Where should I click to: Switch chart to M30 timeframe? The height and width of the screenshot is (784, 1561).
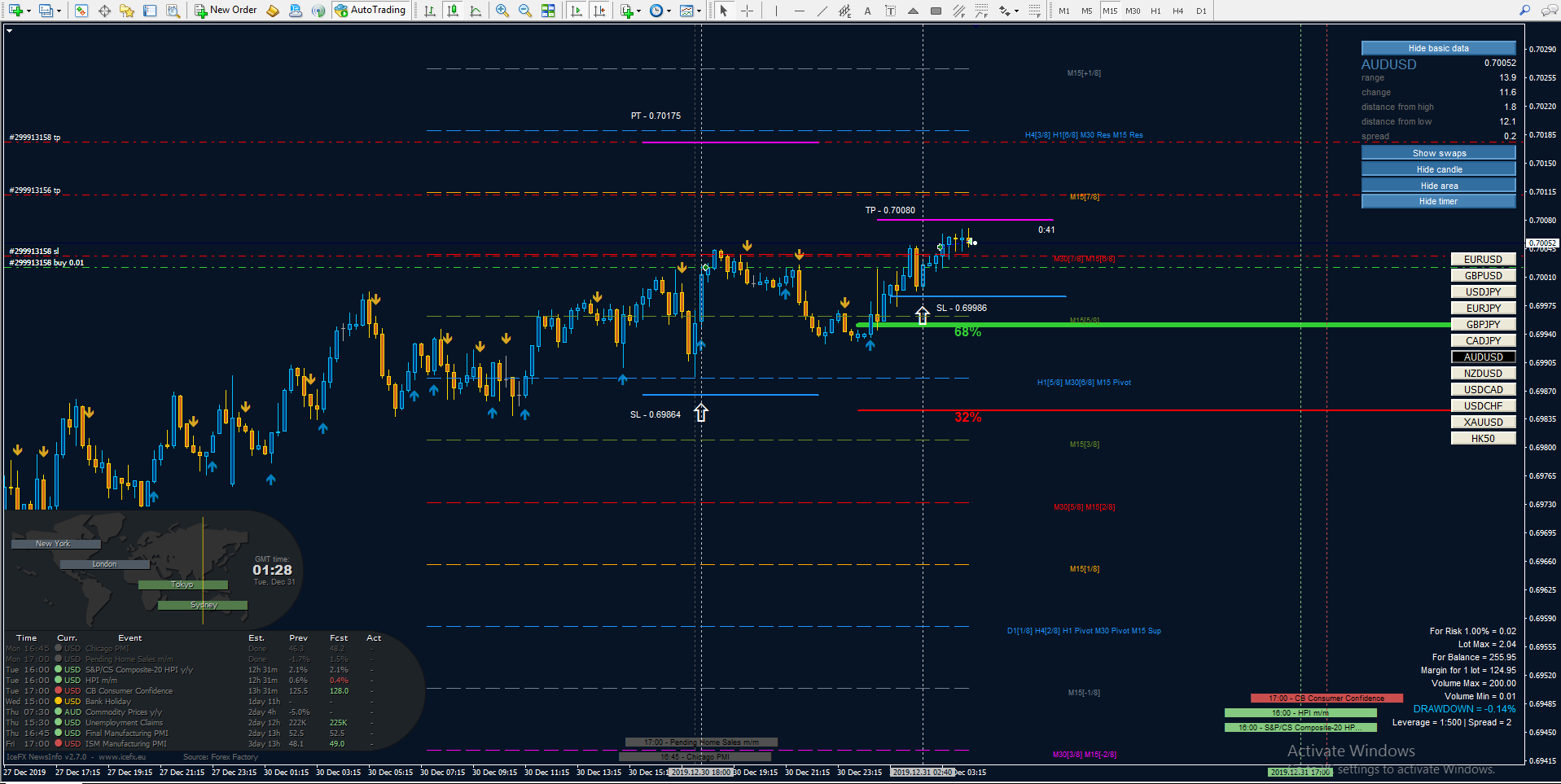click(x=1133, y=11)
